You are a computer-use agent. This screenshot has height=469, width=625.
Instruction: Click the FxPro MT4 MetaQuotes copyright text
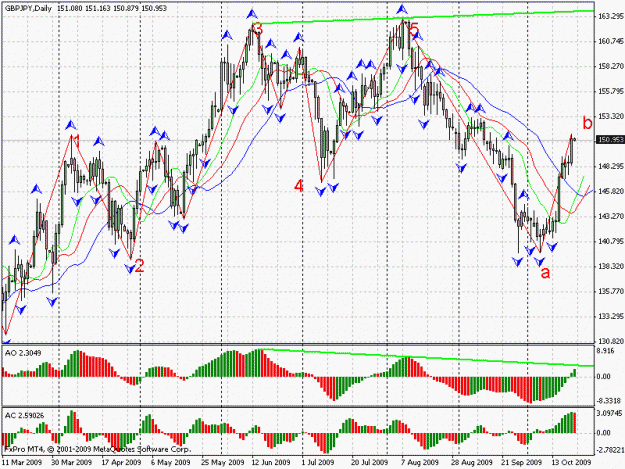coord(98,449)
